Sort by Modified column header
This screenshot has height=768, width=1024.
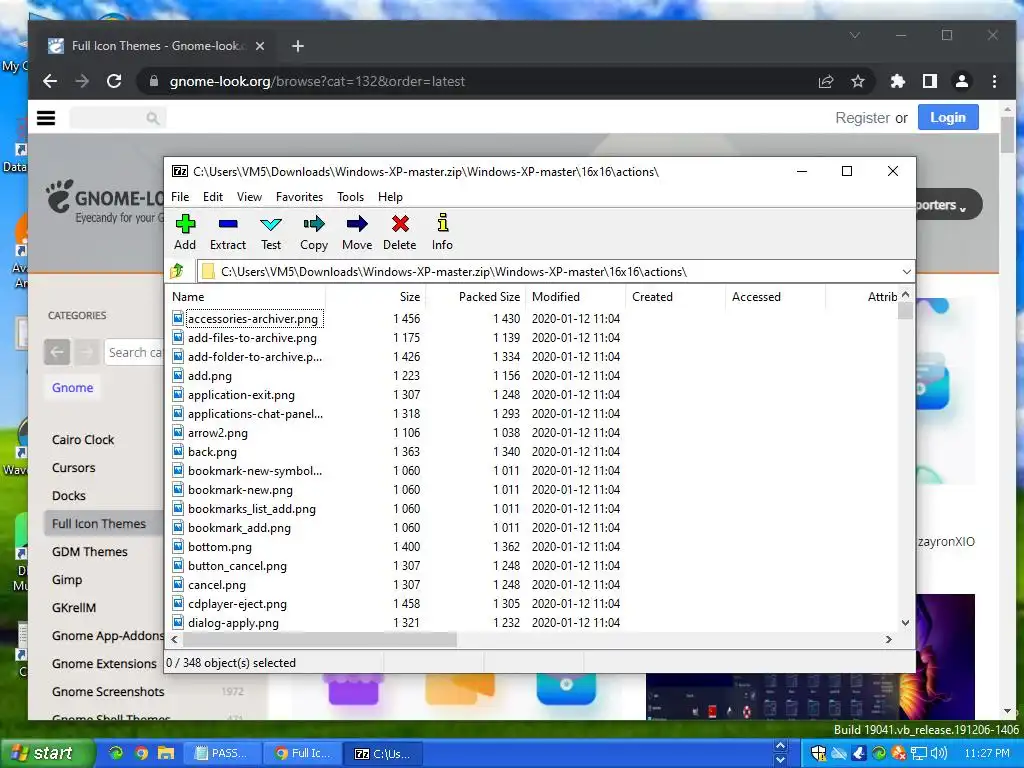576,296
